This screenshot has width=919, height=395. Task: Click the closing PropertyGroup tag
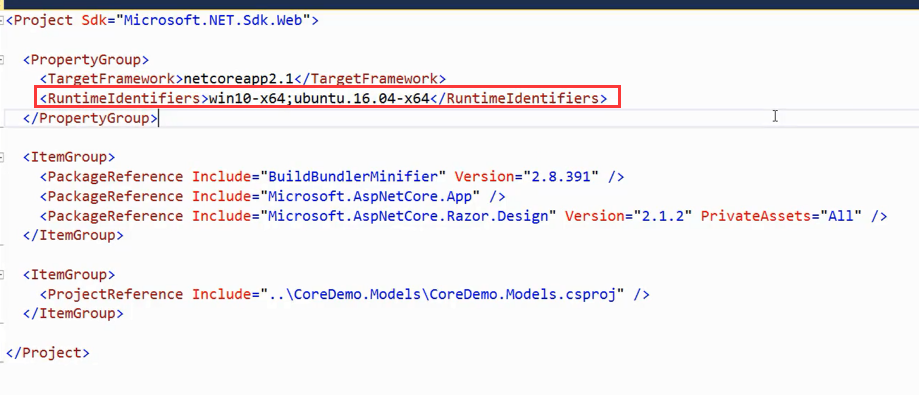click(90, 118)
